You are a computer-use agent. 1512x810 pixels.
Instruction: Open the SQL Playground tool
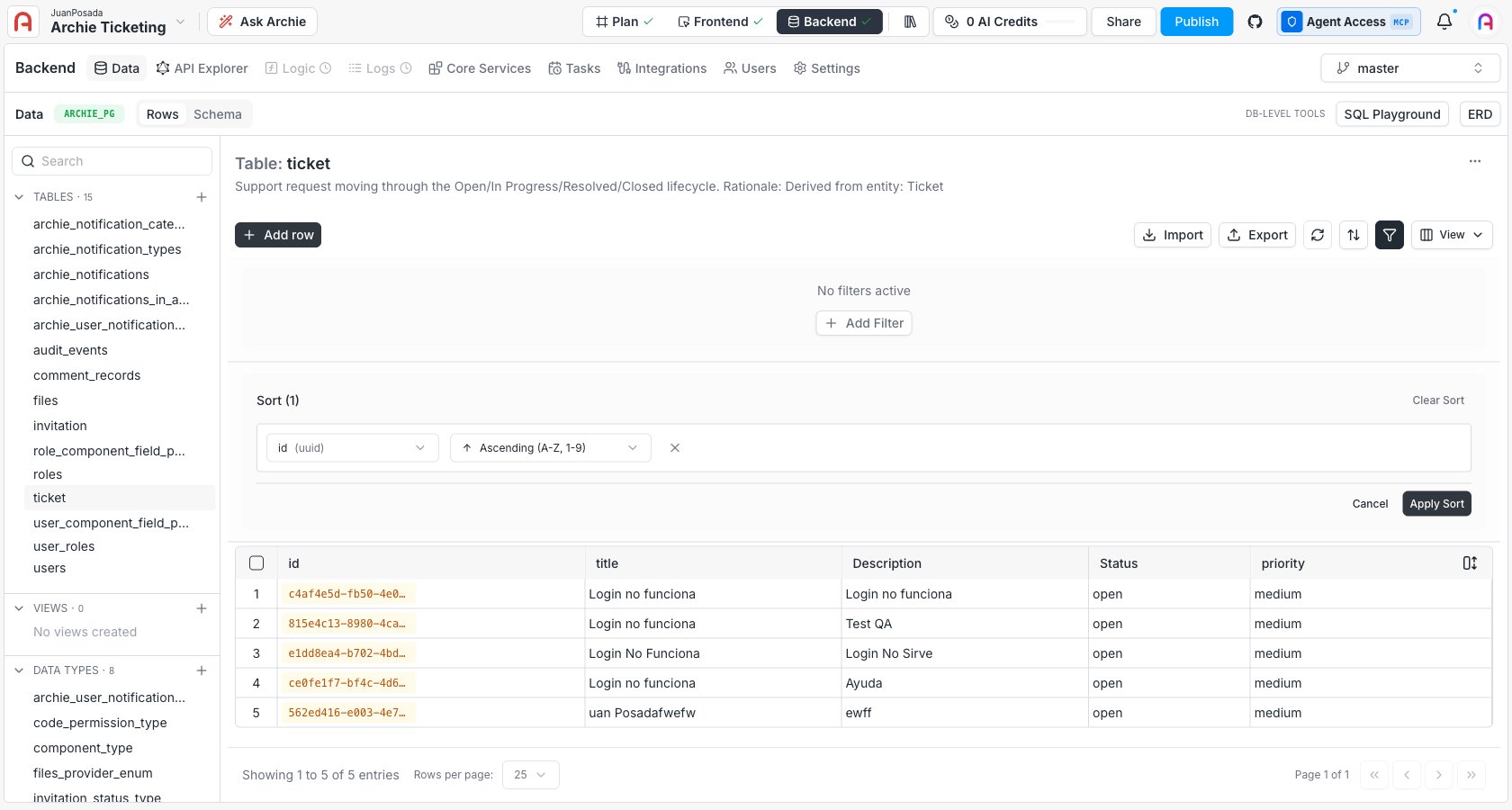coord(1392,114)
